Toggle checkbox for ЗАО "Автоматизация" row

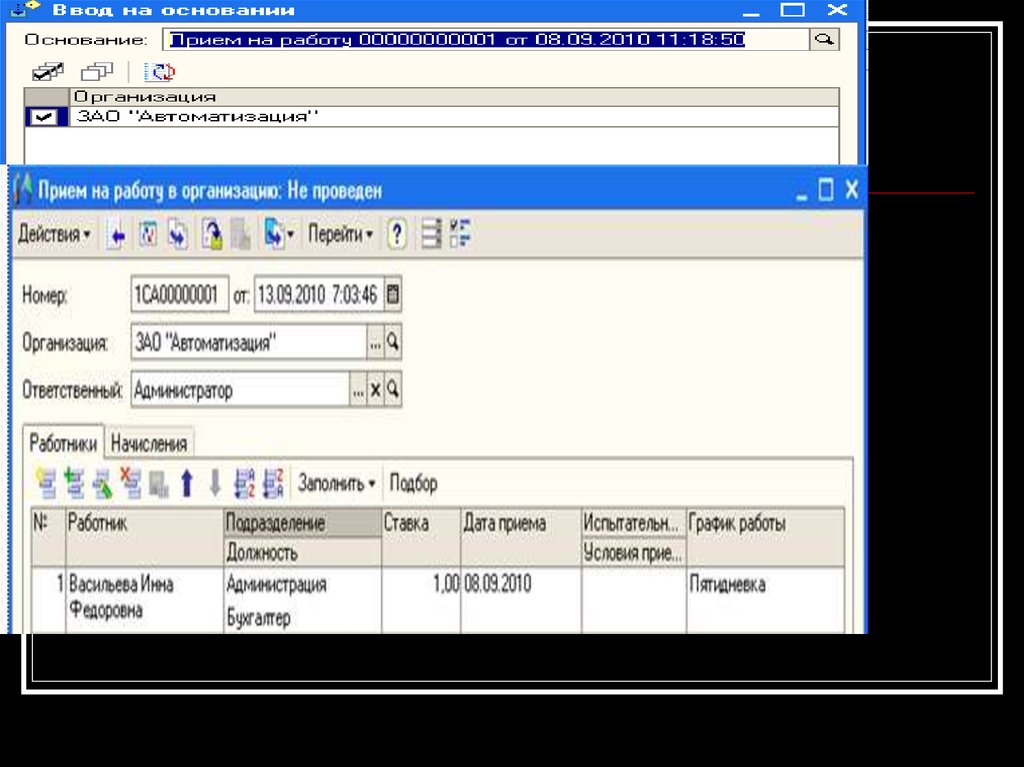(x=47, y=117)
